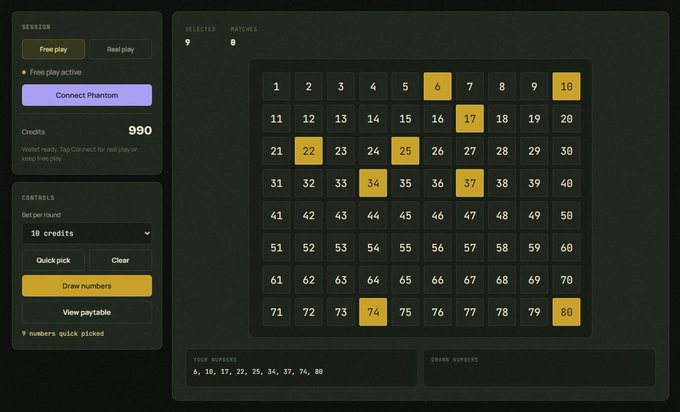
Task: Deselect number 34 on the board
Action: [x=373, y=183]
